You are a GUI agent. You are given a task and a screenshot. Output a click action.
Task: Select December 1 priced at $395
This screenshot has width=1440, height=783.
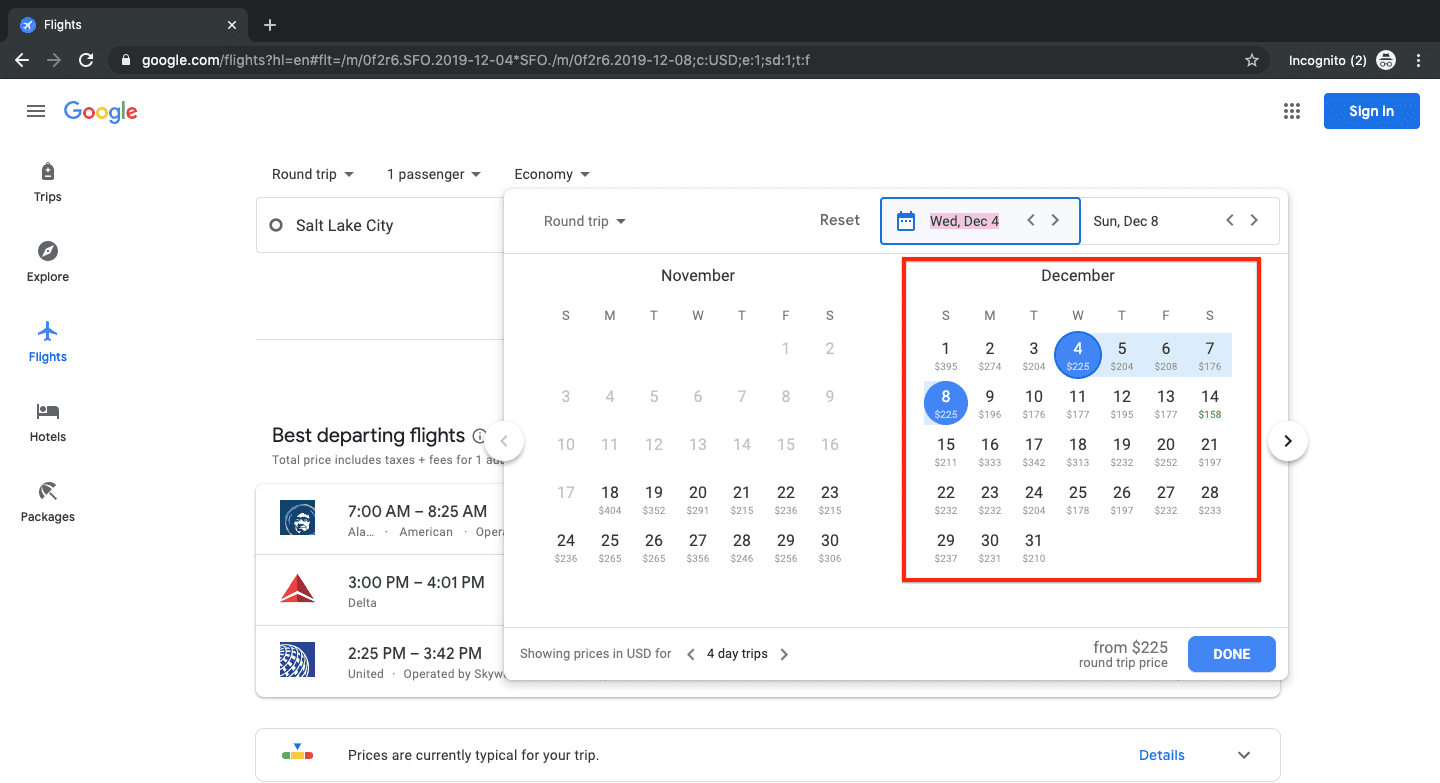pos(946,354)
